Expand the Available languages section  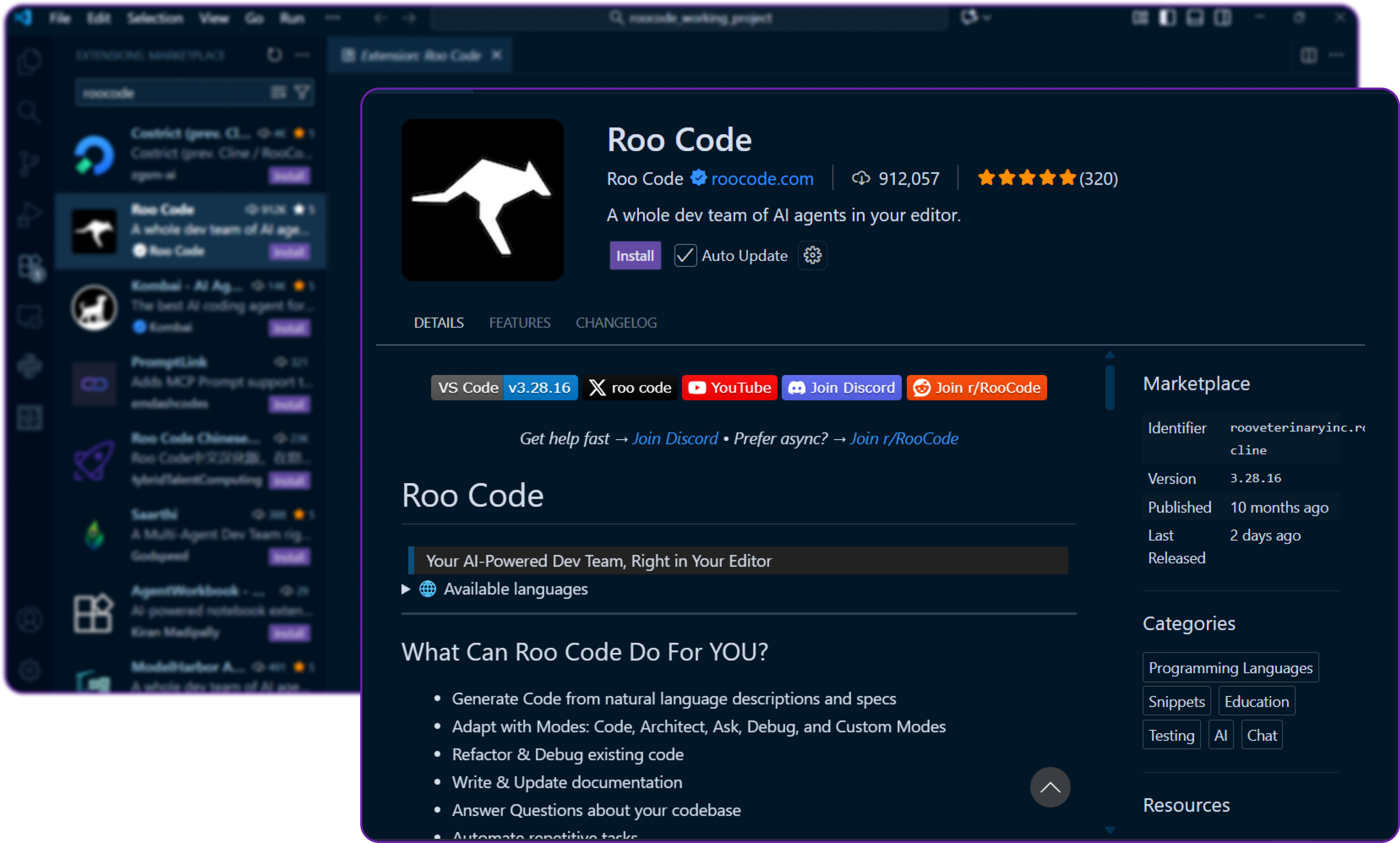coord(406,589)
